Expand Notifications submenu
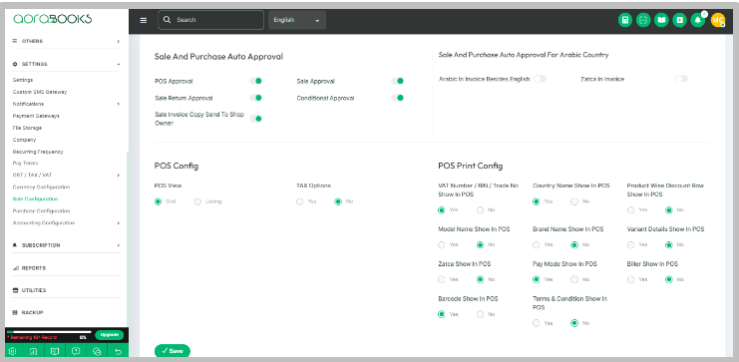739x362 pixels. point(66,104)
